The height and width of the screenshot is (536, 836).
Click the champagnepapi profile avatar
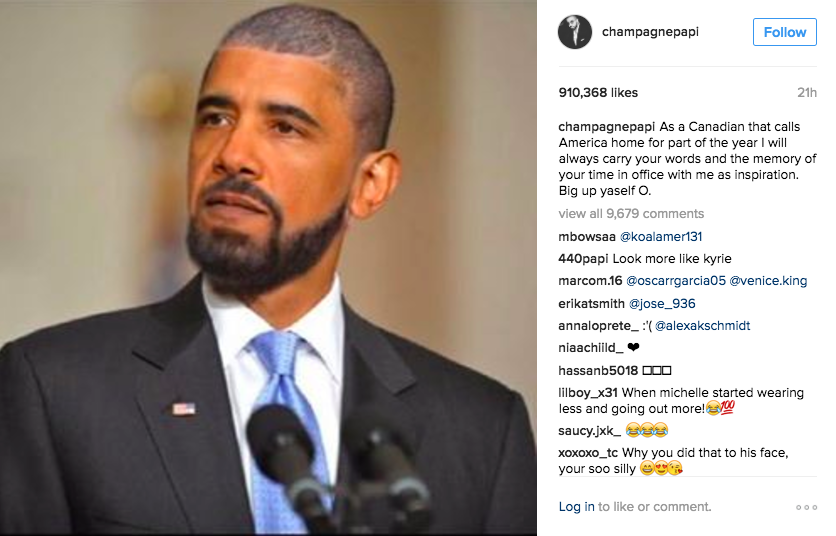[575, 32]
